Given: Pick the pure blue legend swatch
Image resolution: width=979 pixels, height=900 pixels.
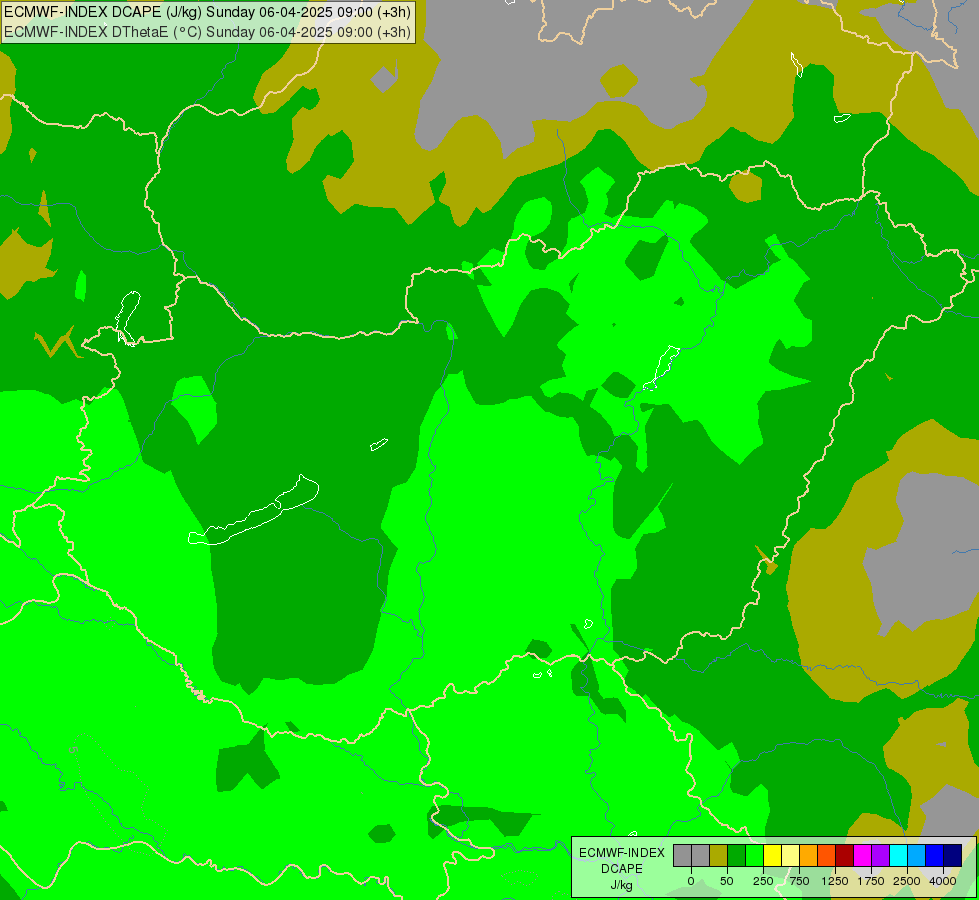Looking at the screenshot, I should (935, 856).
